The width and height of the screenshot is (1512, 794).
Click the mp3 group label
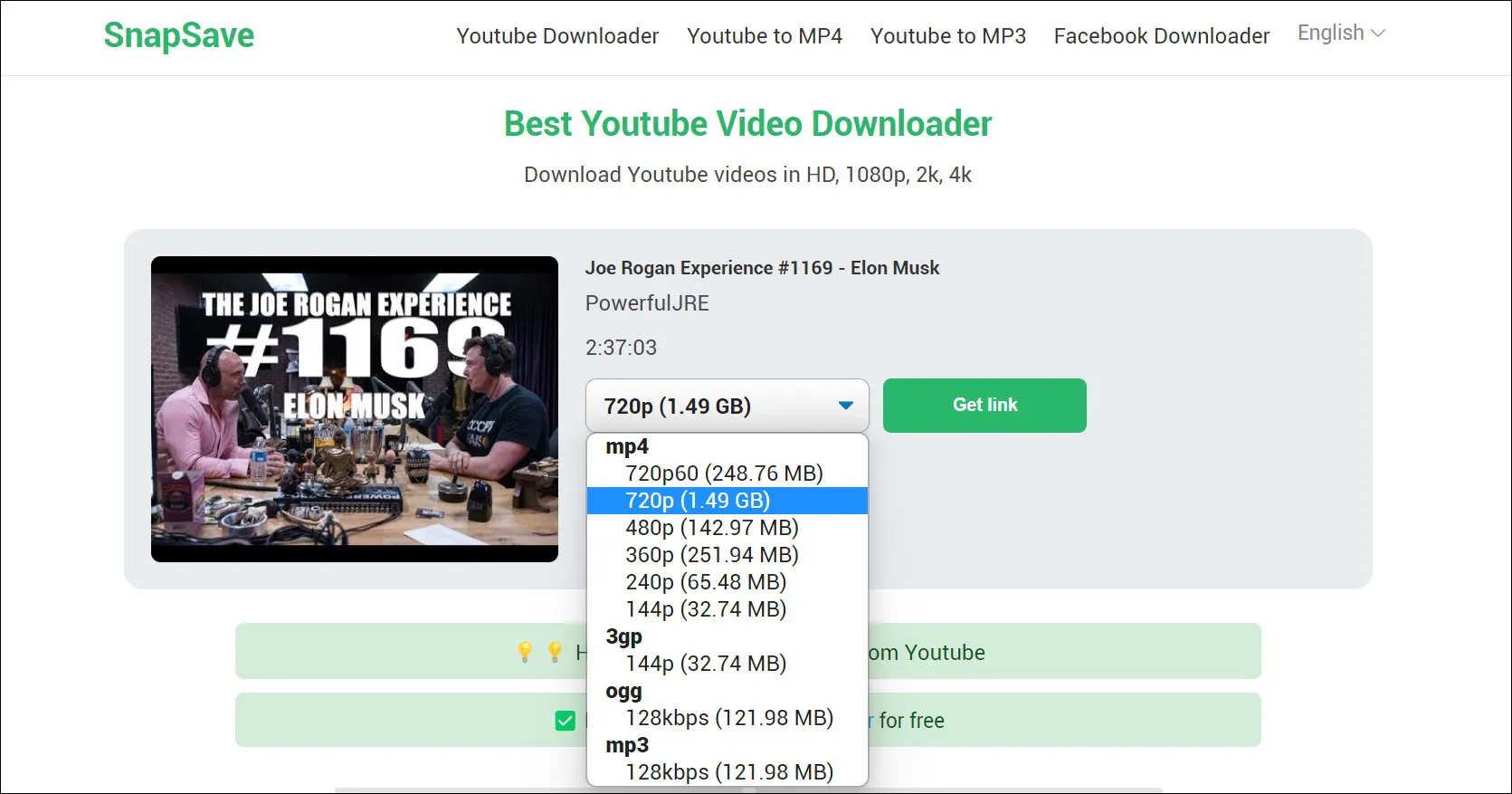click(627, 745)
